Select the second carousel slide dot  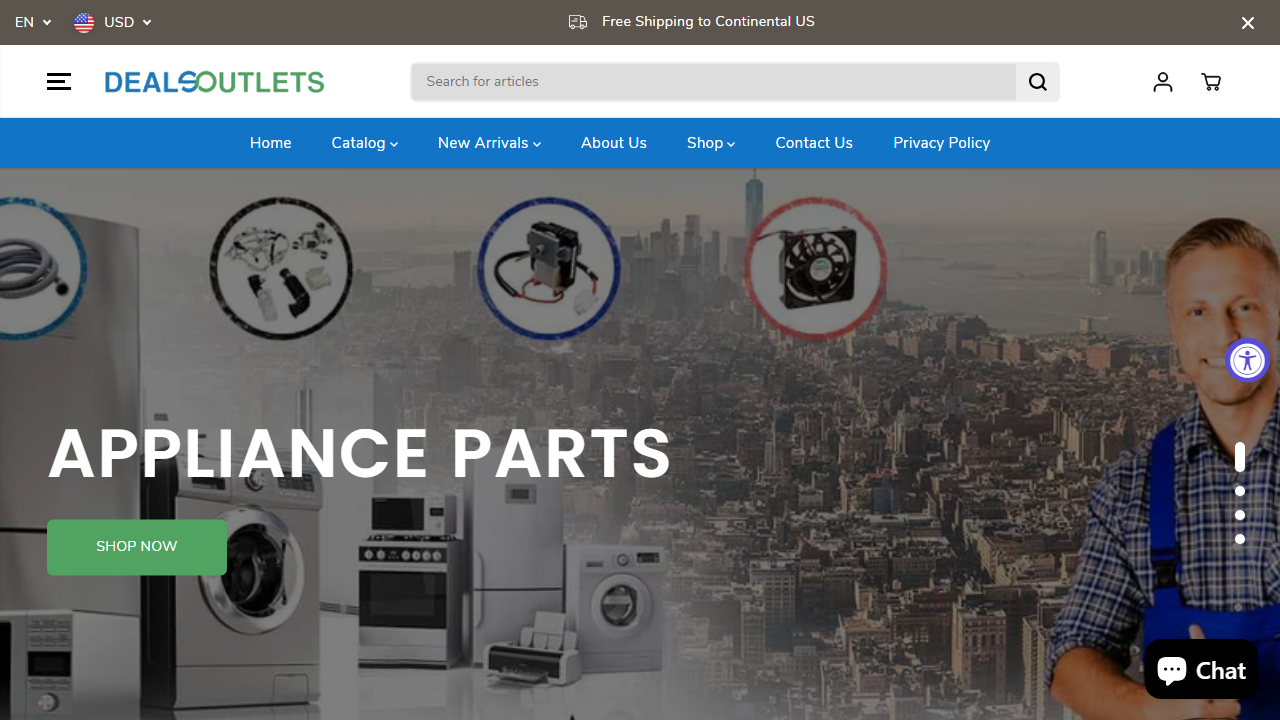1239,490
